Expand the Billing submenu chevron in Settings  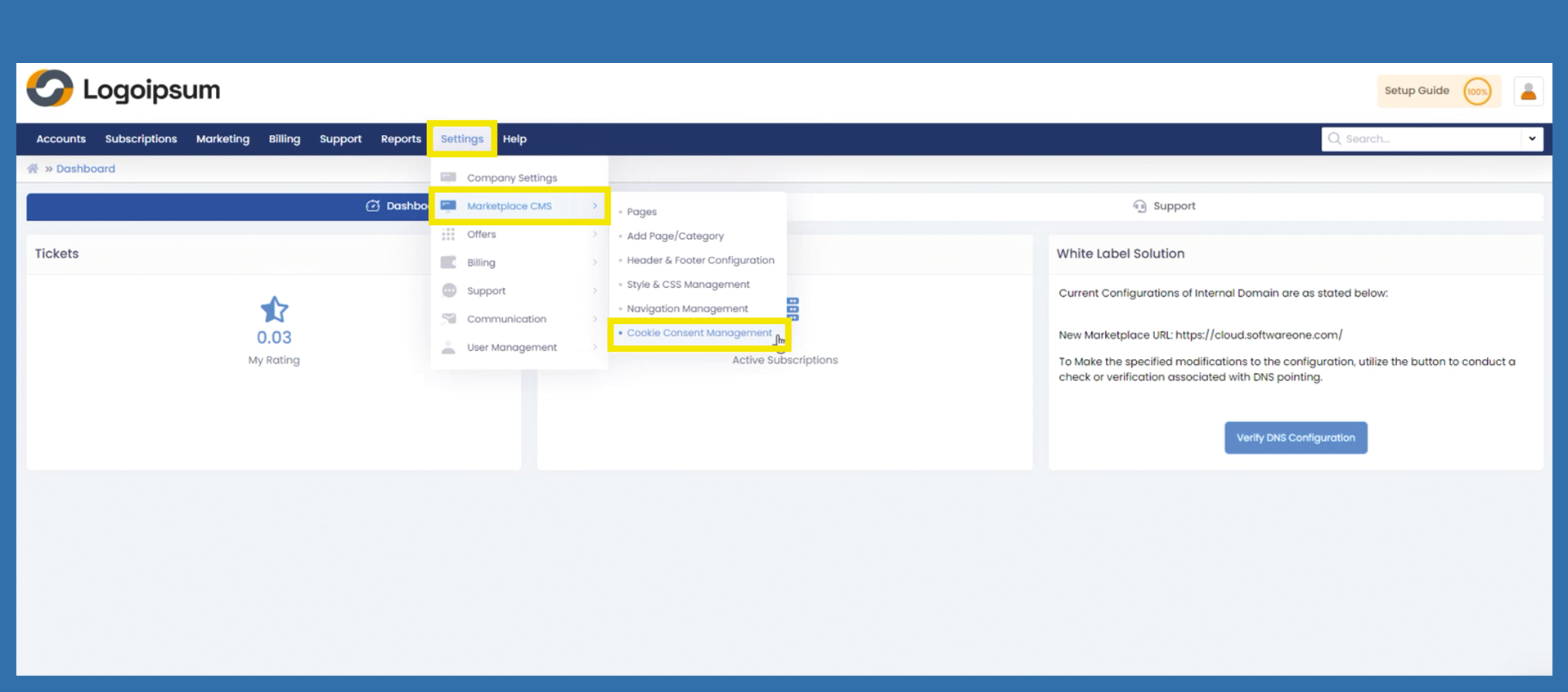pyautogui.click(x=595, y=263)
